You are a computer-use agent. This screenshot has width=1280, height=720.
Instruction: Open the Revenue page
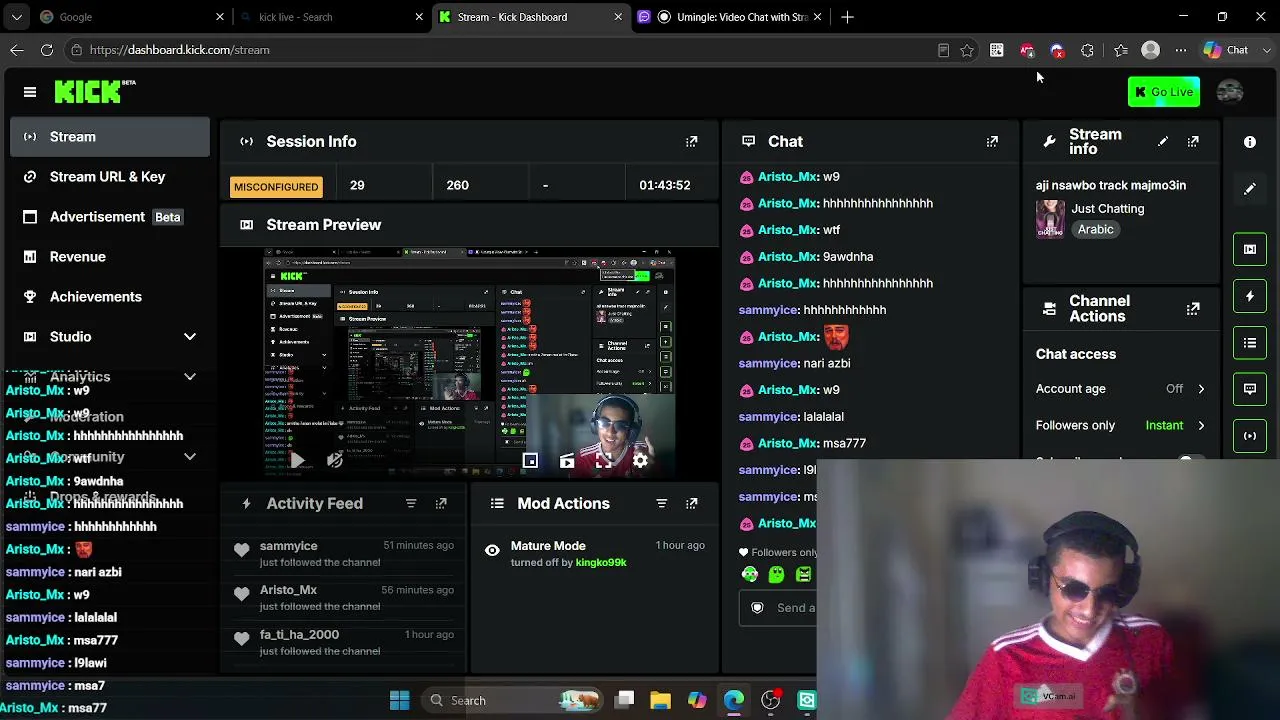pos(110,257)
